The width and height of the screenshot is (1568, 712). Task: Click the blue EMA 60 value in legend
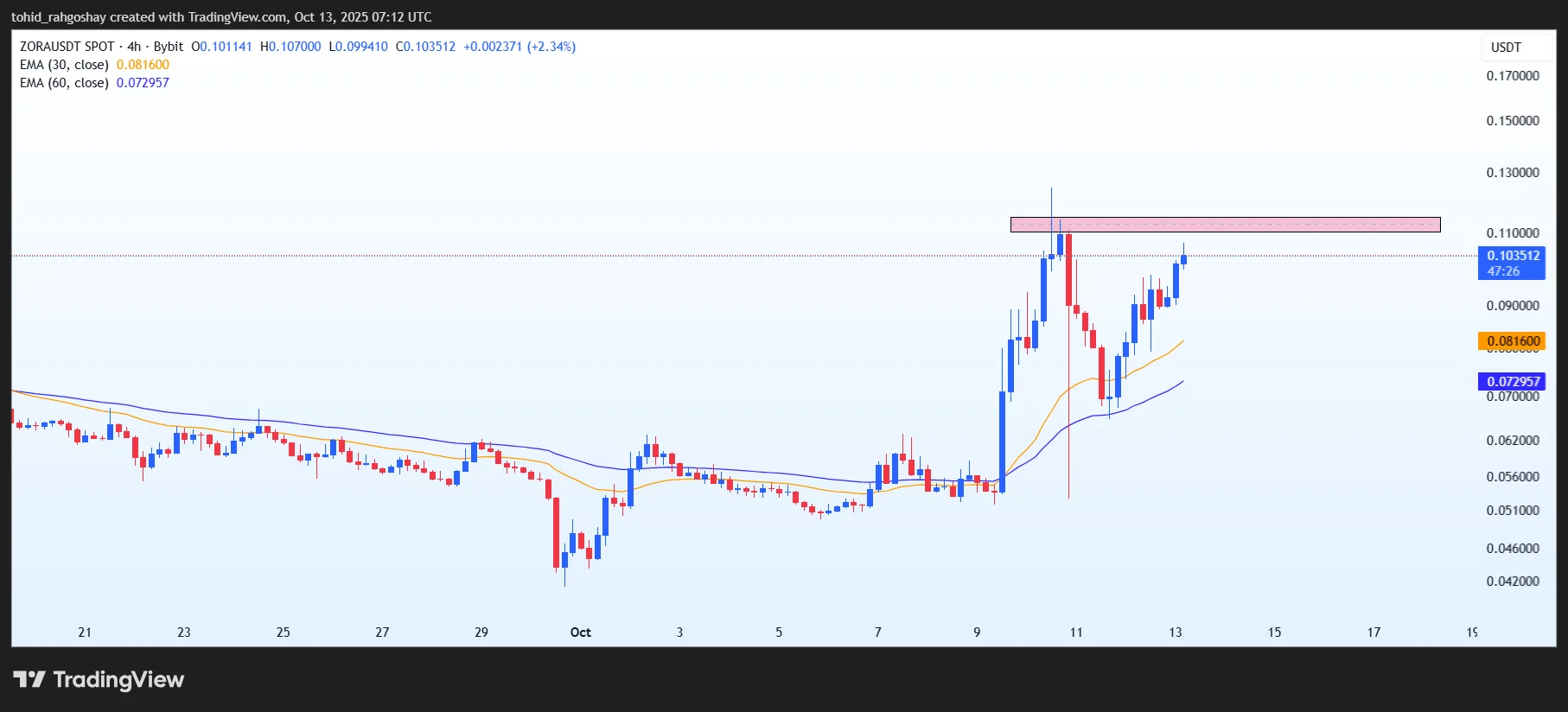tap(143, 83)
